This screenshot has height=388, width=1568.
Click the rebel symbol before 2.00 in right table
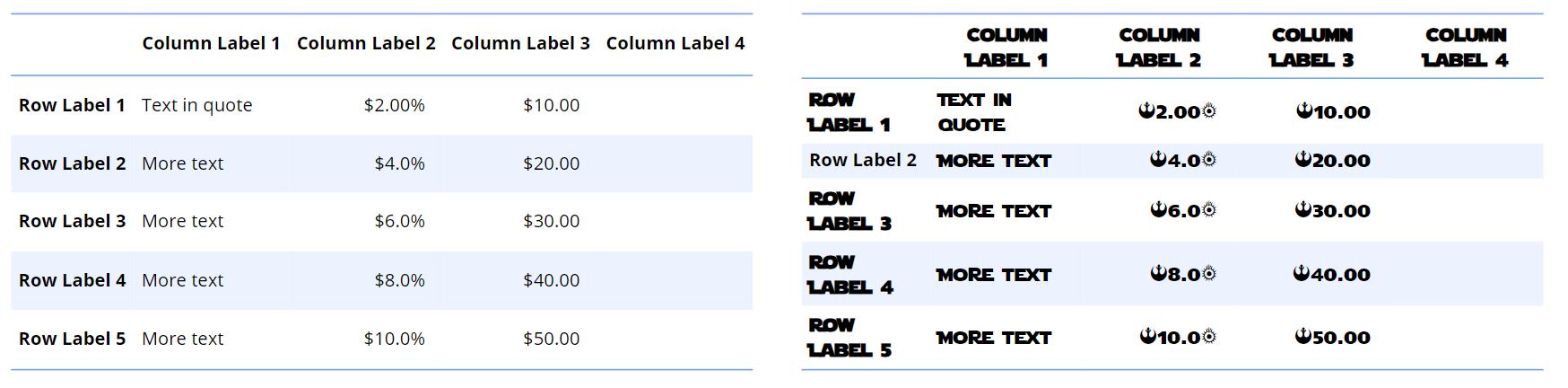click(1146, 110)
